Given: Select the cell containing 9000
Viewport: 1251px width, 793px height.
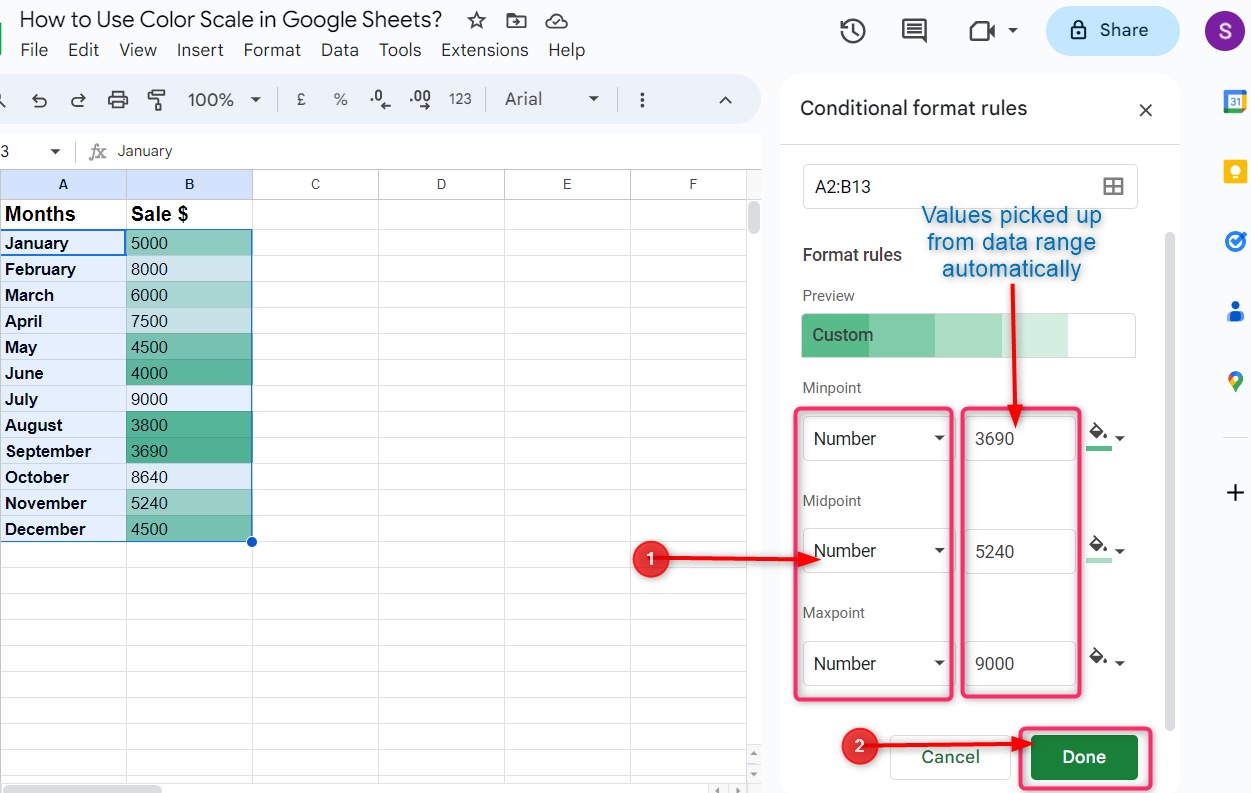Looking at the screenshot, I should [189, 399].
